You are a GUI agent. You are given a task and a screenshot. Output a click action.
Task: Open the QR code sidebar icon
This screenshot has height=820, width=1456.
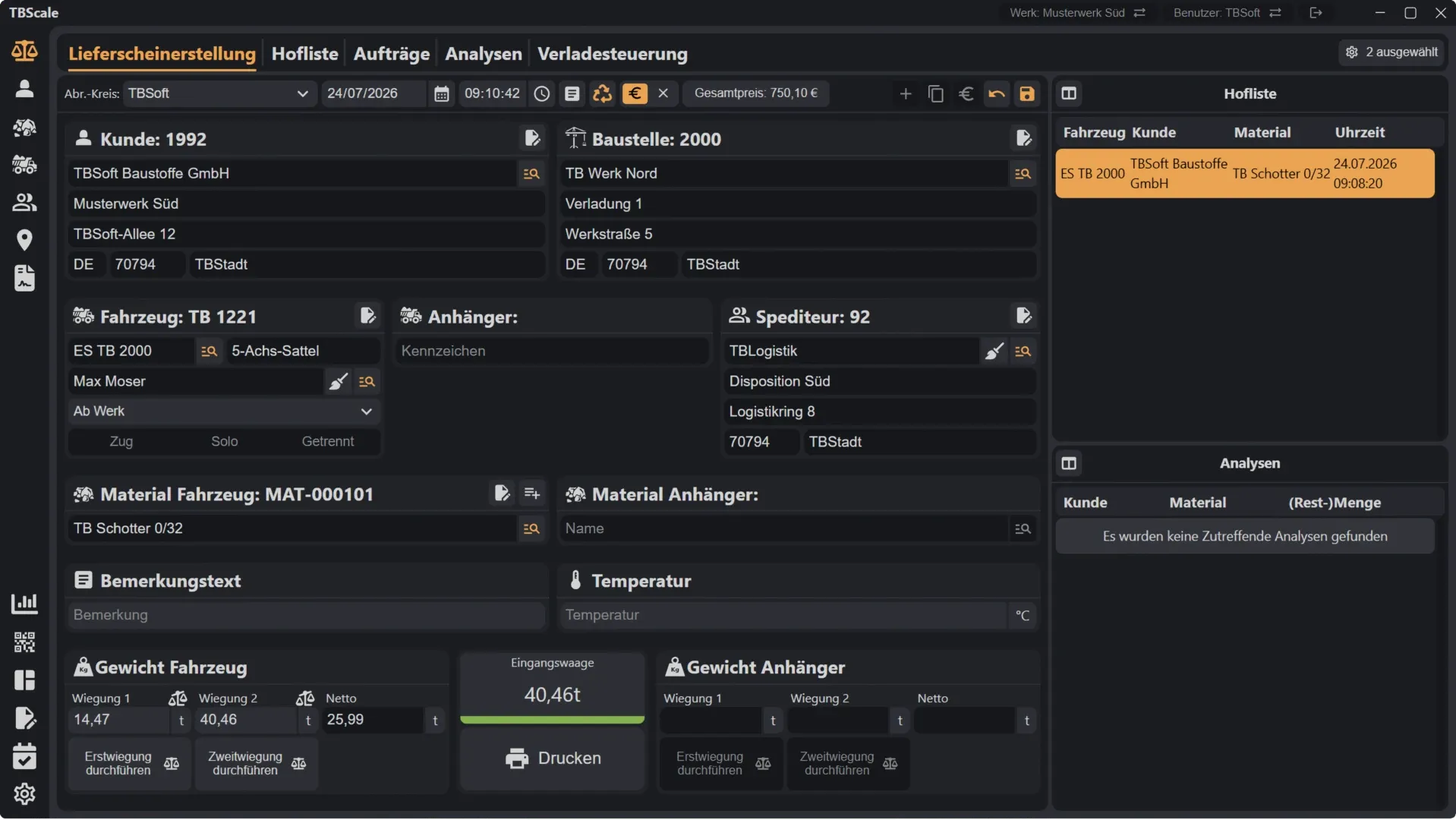[x=24, y=642]
